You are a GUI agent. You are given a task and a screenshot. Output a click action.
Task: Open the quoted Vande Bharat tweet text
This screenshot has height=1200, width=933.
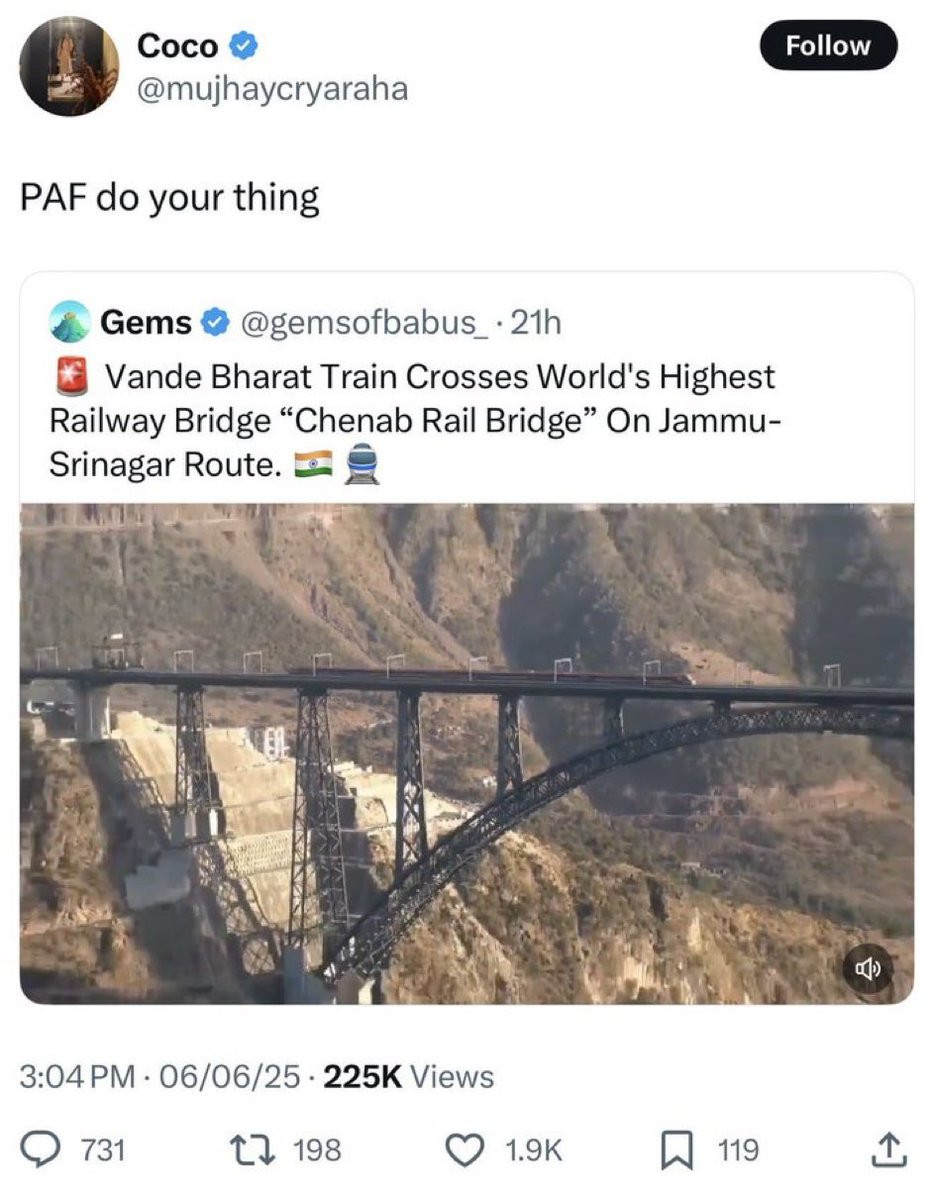(412, 421)
